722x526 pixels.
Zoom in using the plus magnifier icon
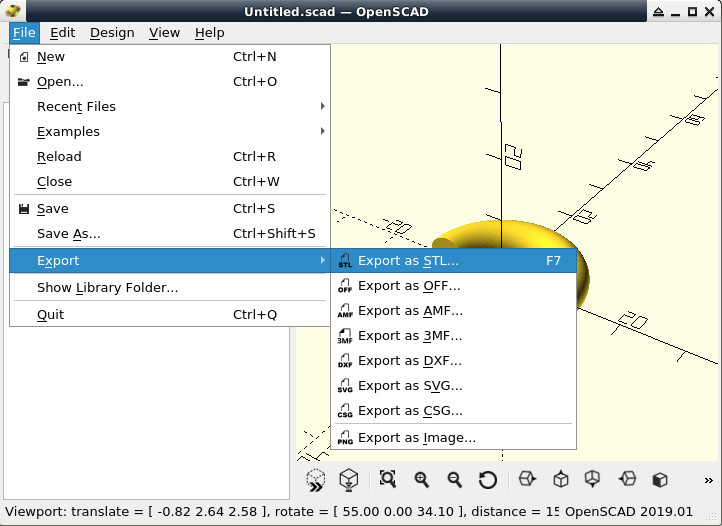[x=421, y=479]
